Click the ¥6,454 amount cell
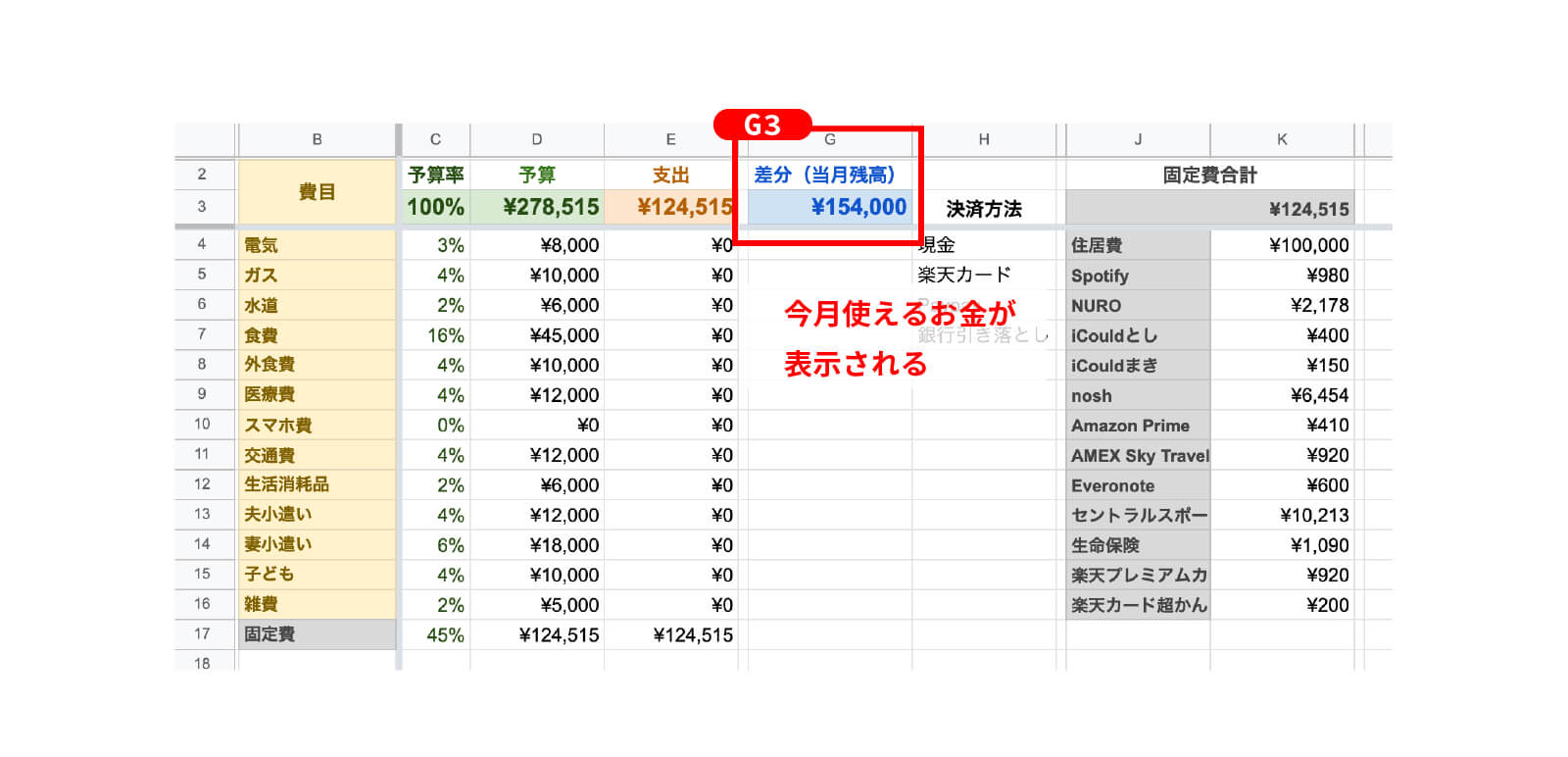 coord(1283,395)
